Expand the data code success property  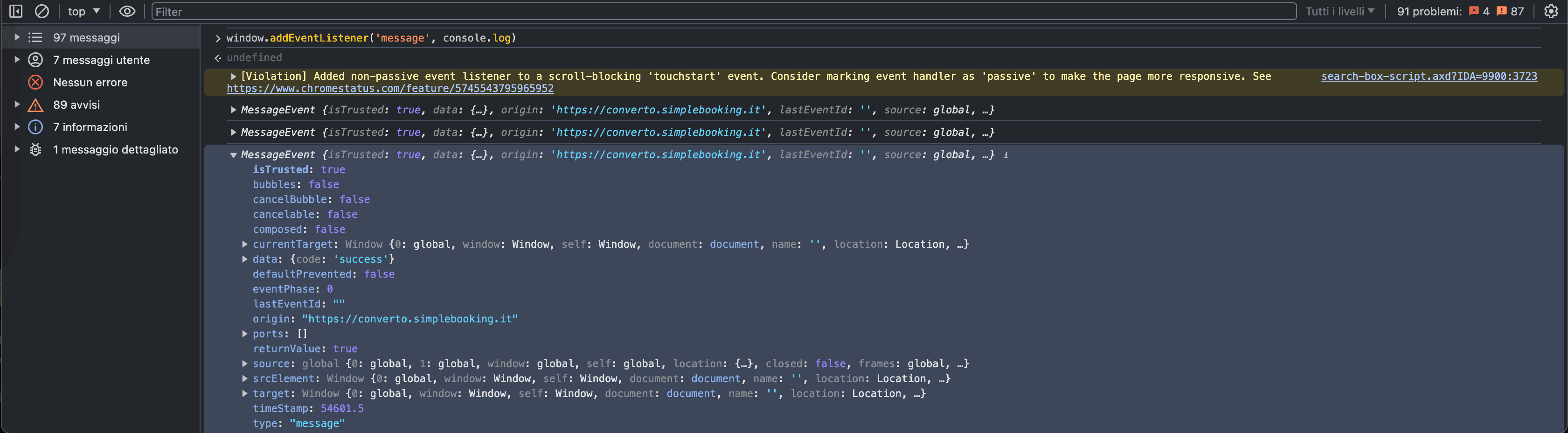(x=245, y=259)
